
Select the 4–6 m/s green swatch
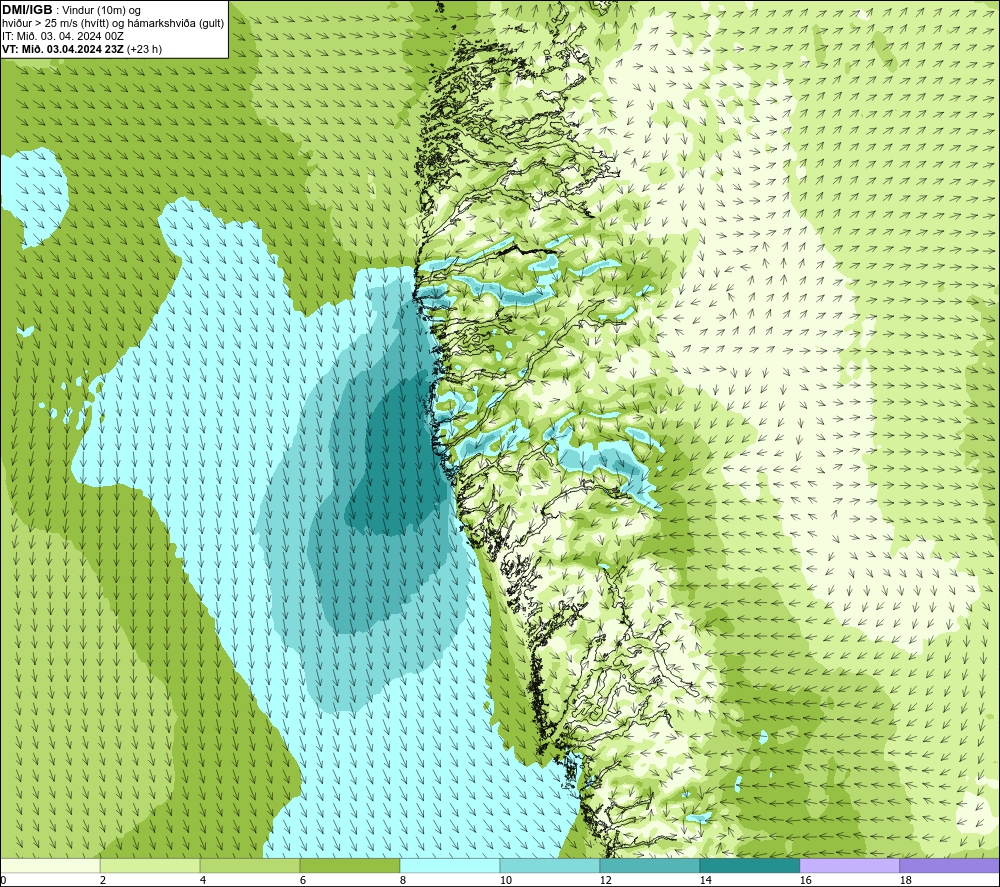pos(250,865)
